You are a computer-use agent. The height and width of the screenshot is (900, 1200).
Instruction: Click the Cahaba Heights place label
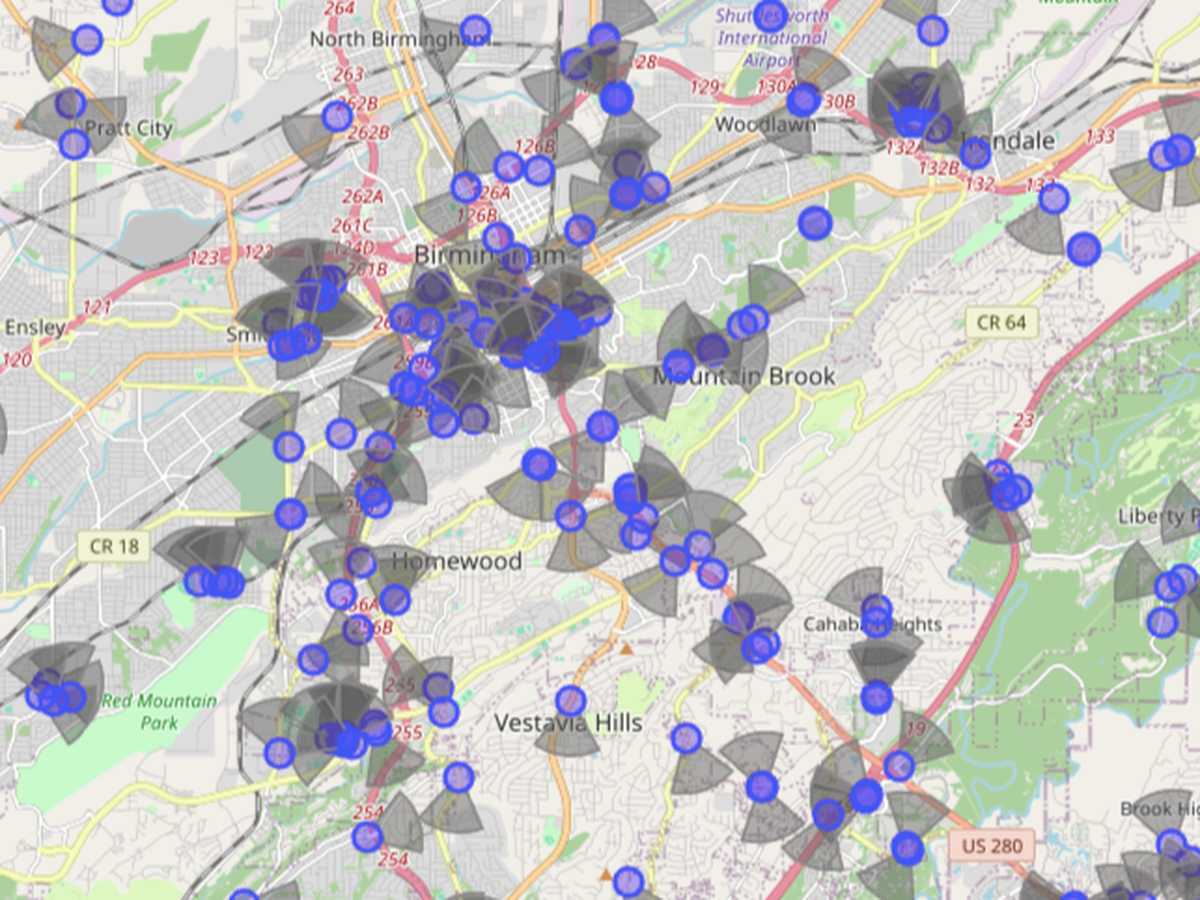(873, 624)
